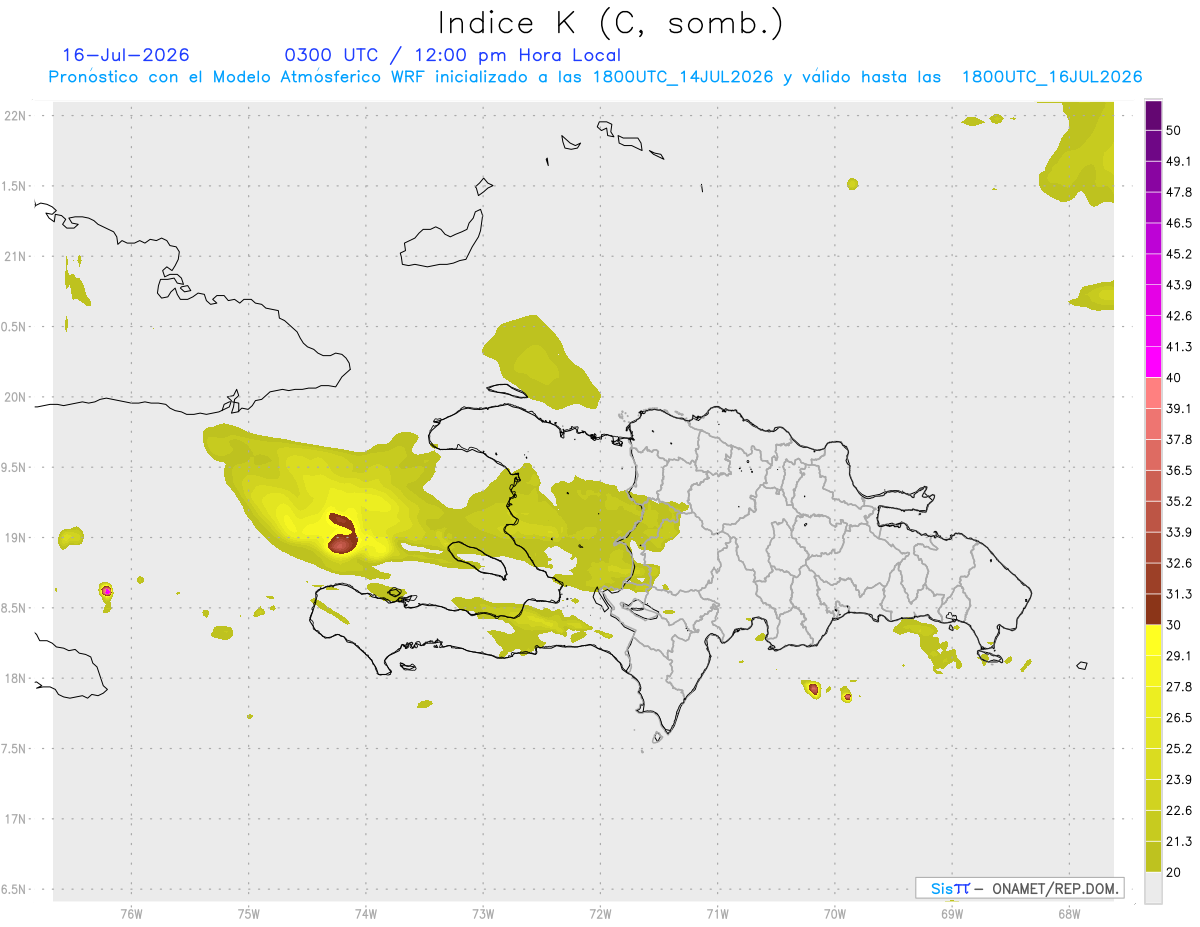Click colorbar label "40"
1200x927 pixels.
(x=1174, y=378)
